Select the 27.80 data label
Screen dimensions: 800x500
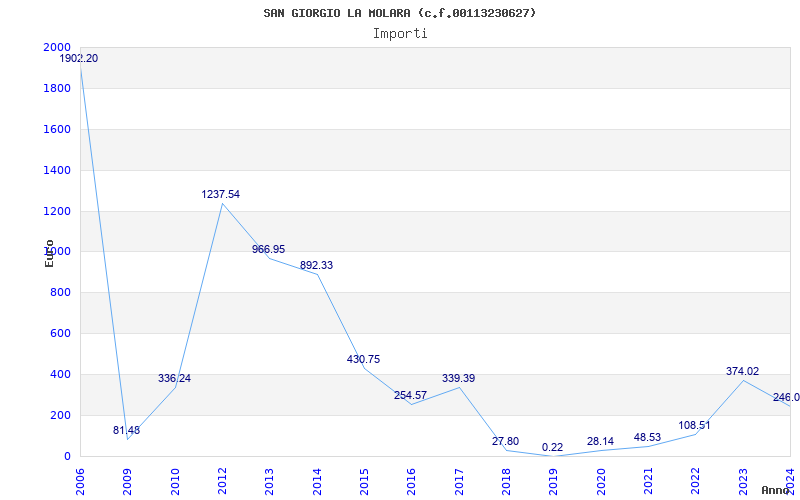(506, 441)
